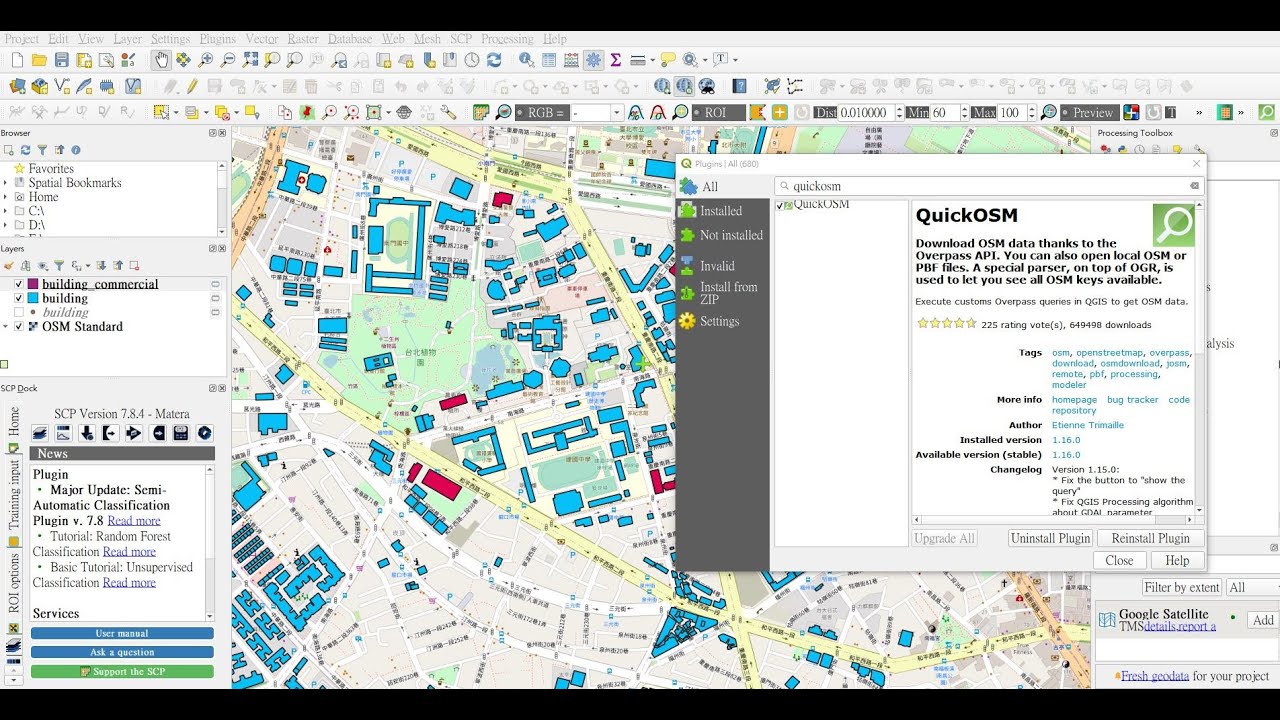The height and width of the screenshot is (720, 1280).
Task: Select Install from ZIP tab
Action: tap(722, 293)
